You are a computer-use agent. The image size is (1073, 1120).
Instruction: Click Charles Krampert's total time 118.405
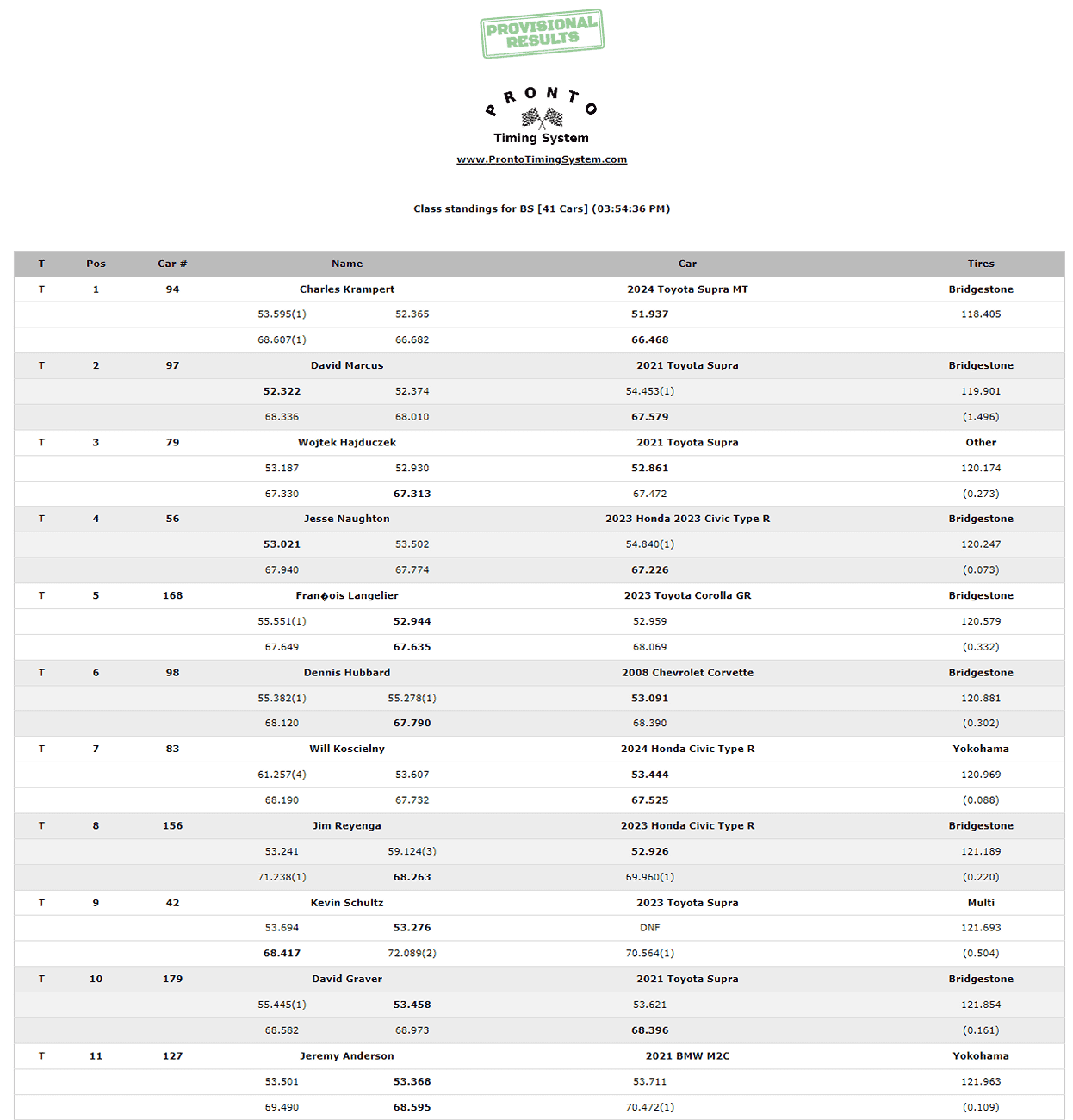(980, 314)
